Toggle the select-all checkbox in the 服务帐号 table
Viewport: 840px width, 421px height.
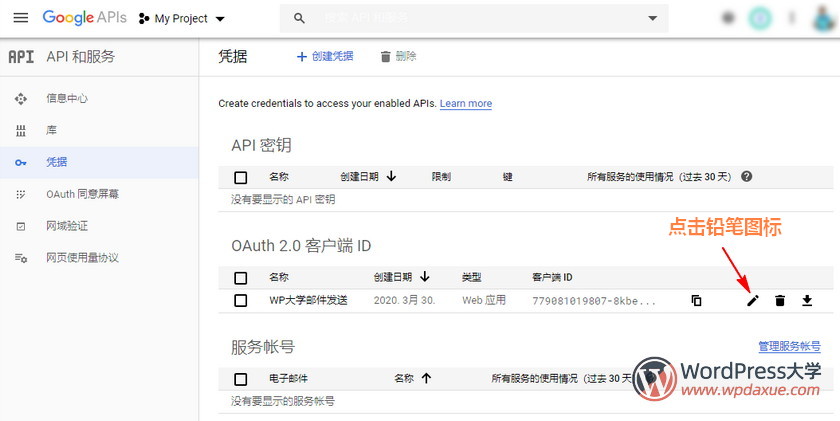click(x=240, y=379)
